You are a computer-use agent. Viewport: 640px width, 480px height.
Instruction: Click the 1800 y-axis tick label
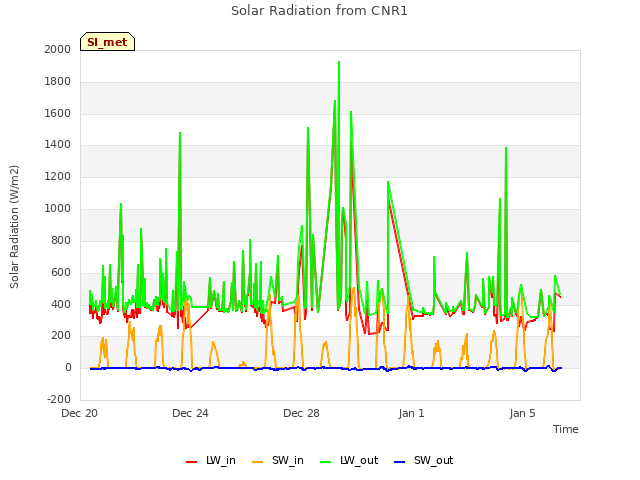click(x=58, y=82)
